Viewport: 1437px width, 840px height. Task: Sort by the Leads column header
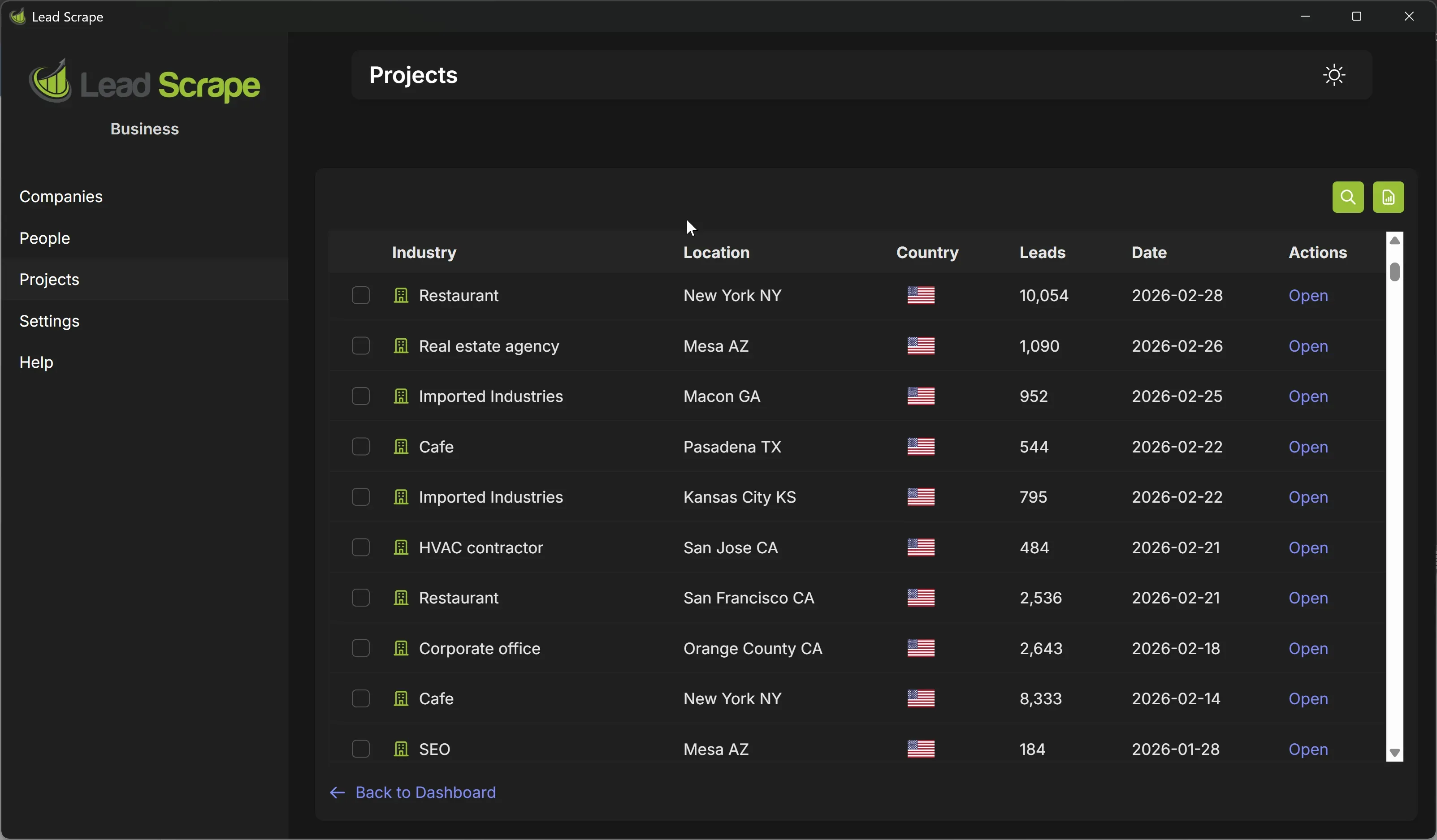coord(1042,253)
